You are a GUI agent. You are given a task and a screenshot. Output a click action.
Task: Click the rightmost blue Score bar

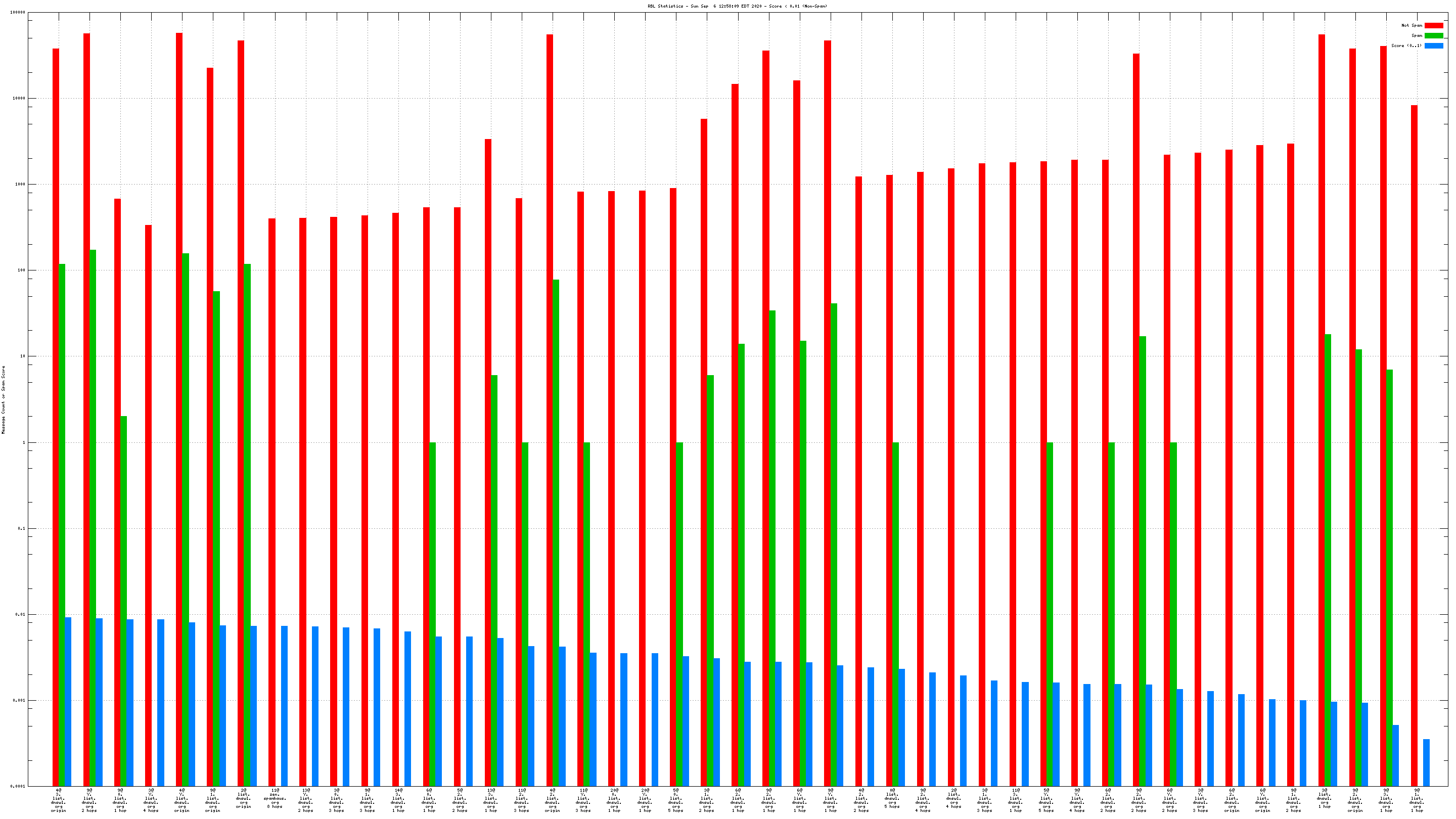coord(1426,762)
